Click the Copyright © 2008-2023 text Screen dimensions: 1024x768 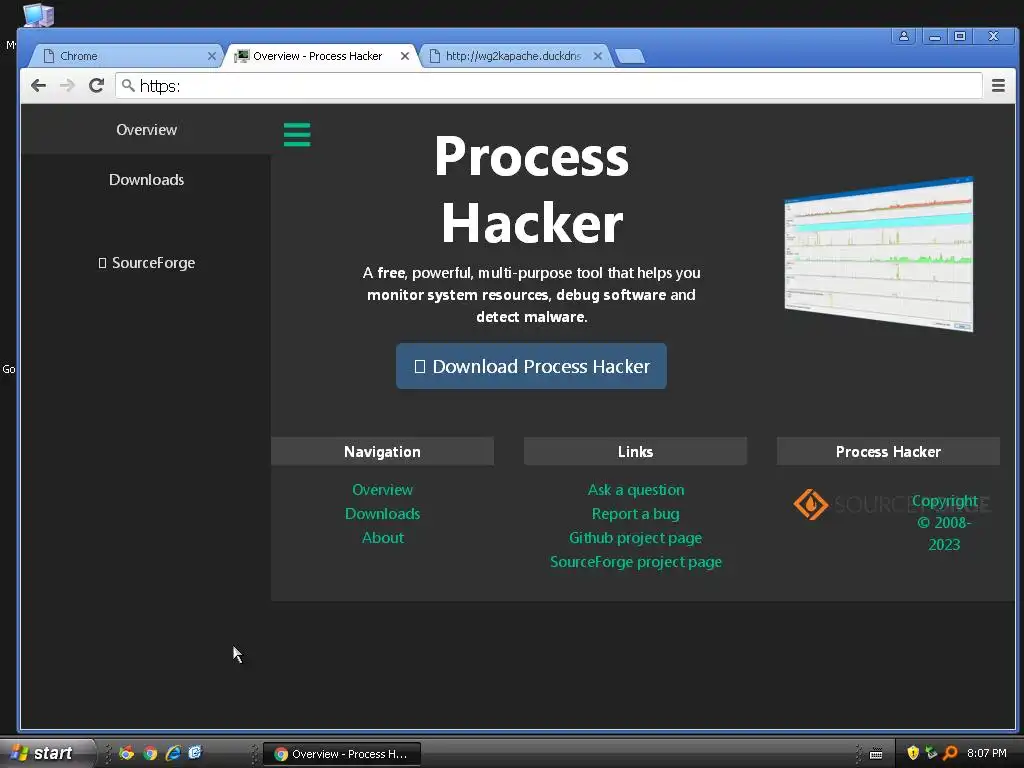click(x=944, y=522)
